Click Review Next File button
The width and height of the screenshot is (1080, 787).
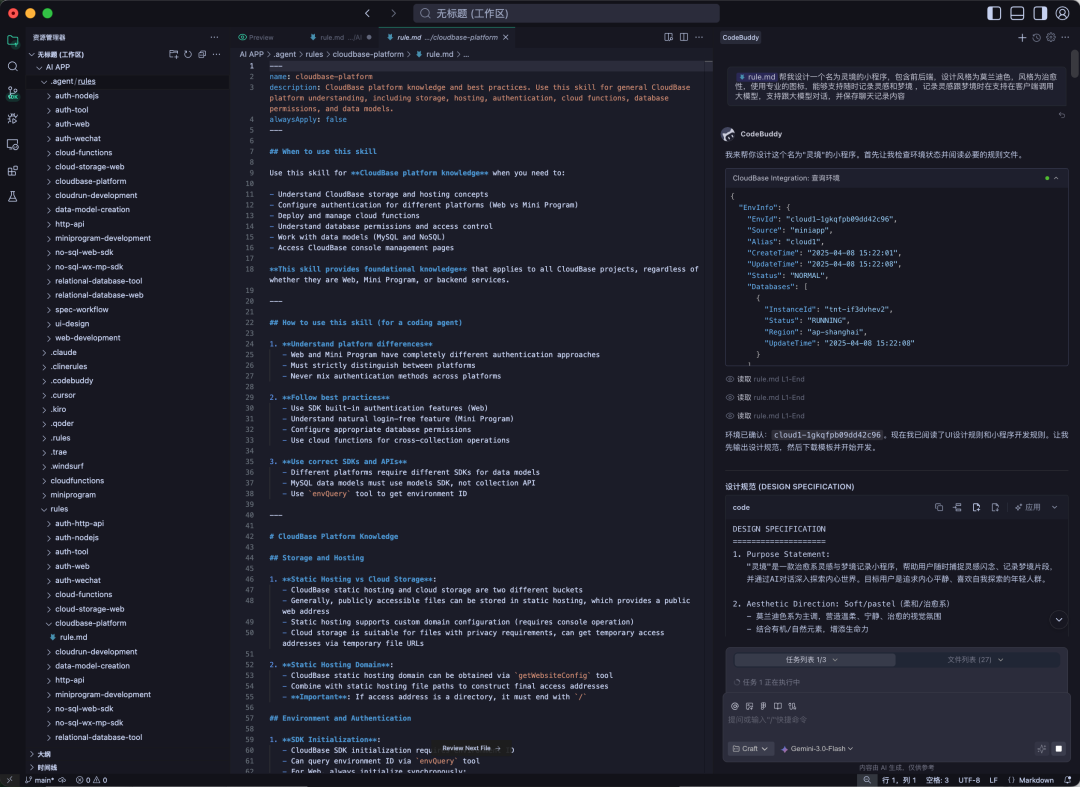point(471,748)
